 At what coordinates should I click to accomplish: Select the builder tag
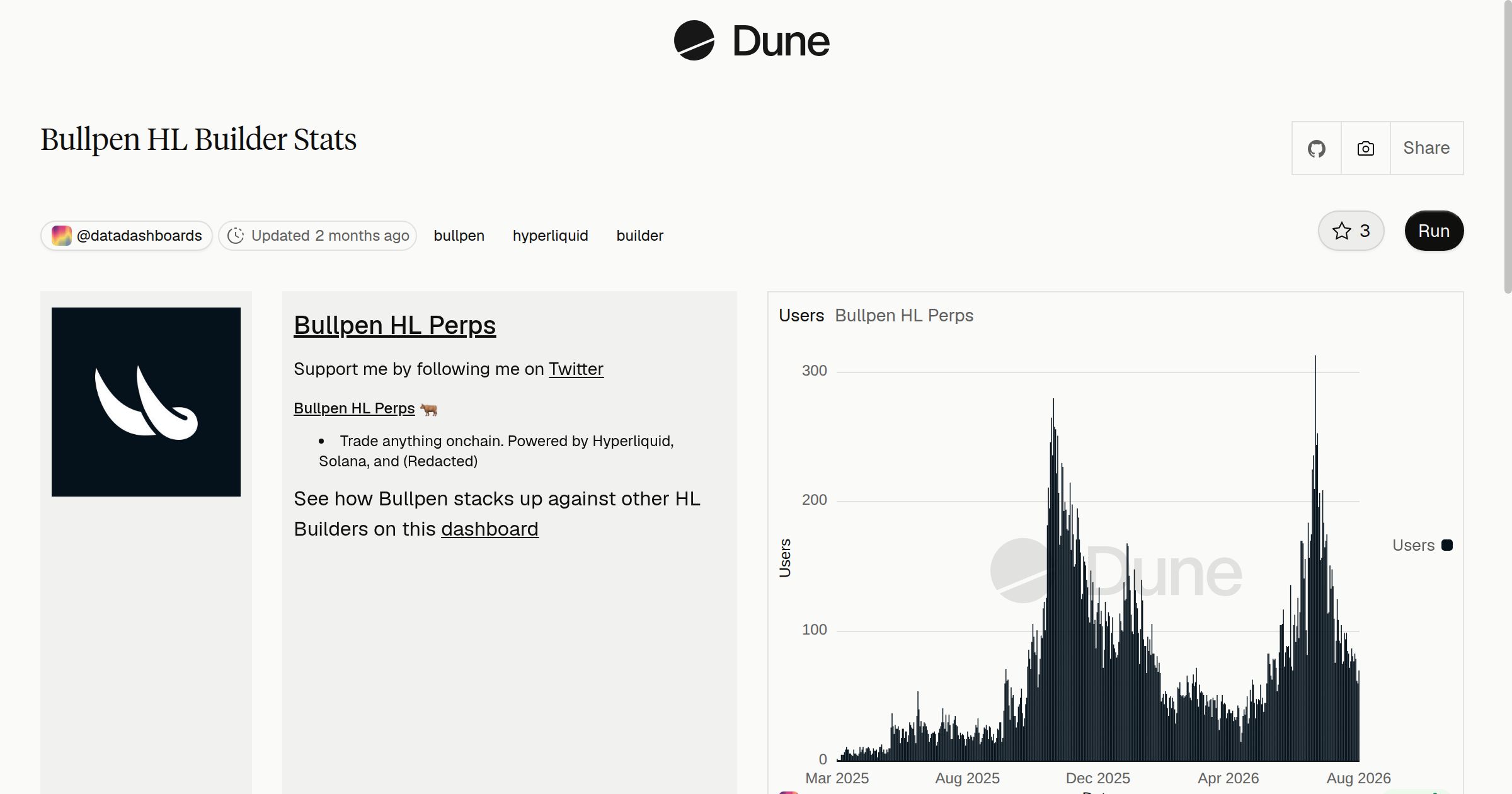[x=640, y=236]
